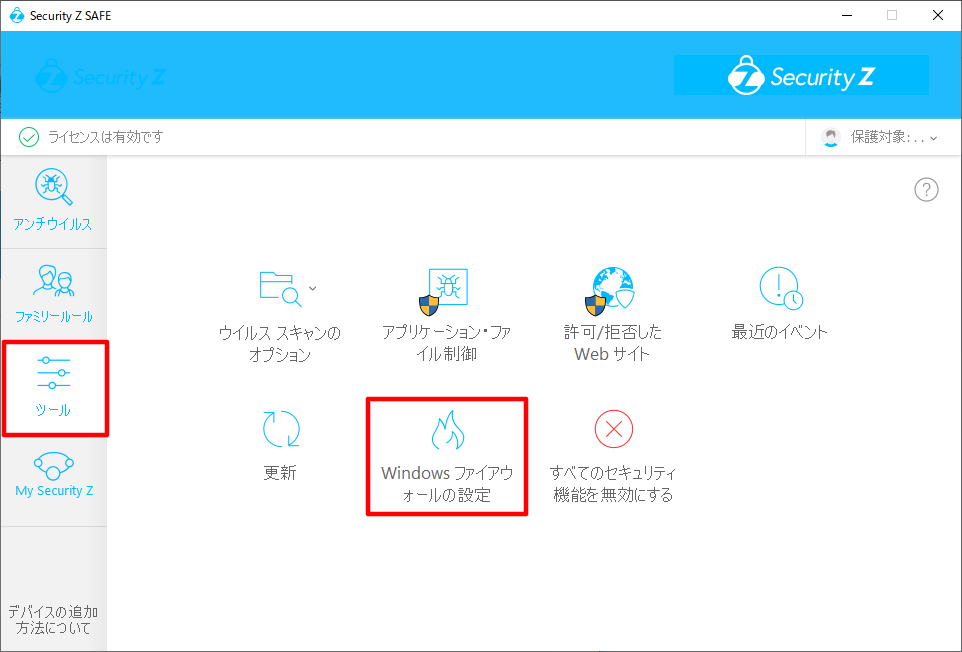
Task: Open My Security Z from sidebar
Action: [x=54, y=466]
